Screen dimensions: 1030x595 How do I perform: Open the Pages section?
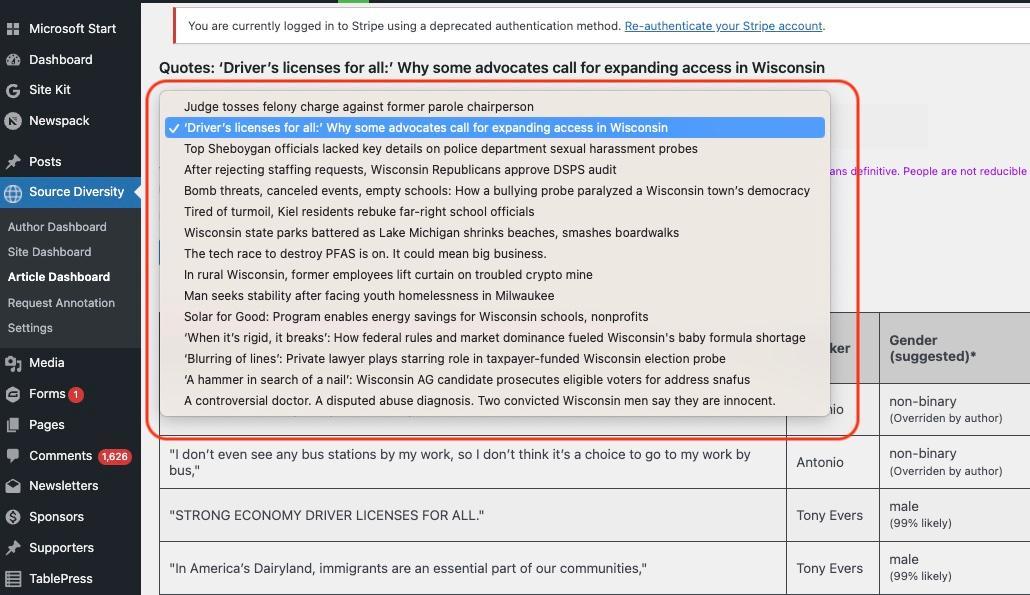(x=45, y=424)
